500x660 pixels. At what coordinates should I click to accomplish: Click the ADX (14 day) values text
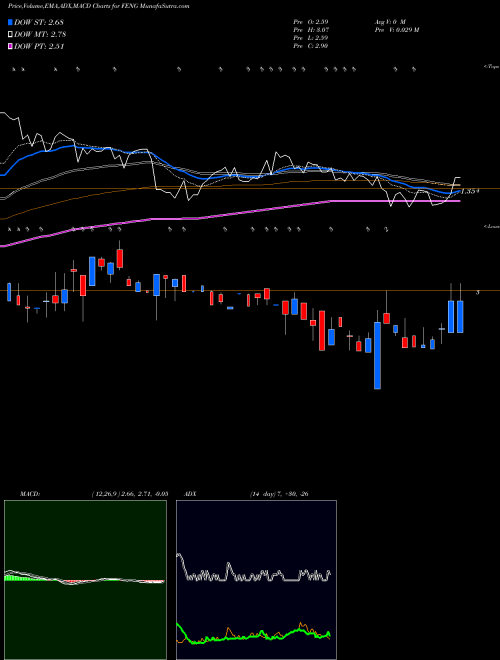279,494
